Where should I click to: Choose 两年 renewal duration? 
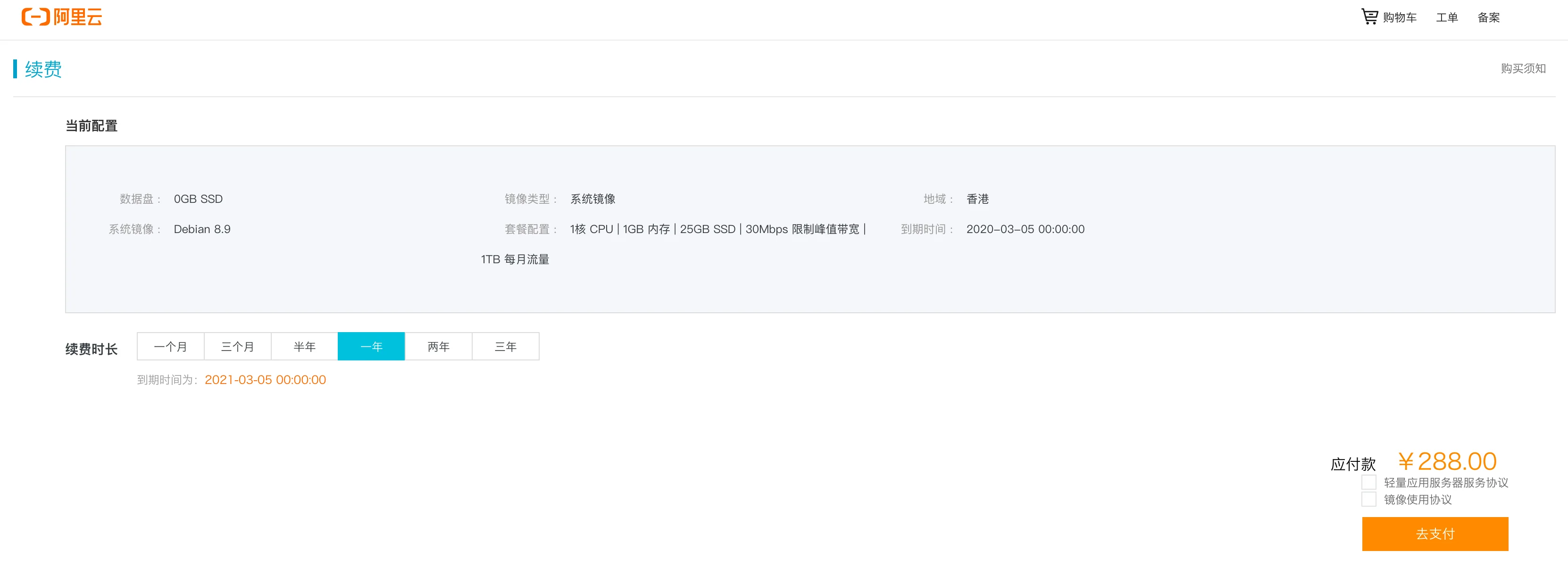(x=438, y=346)
